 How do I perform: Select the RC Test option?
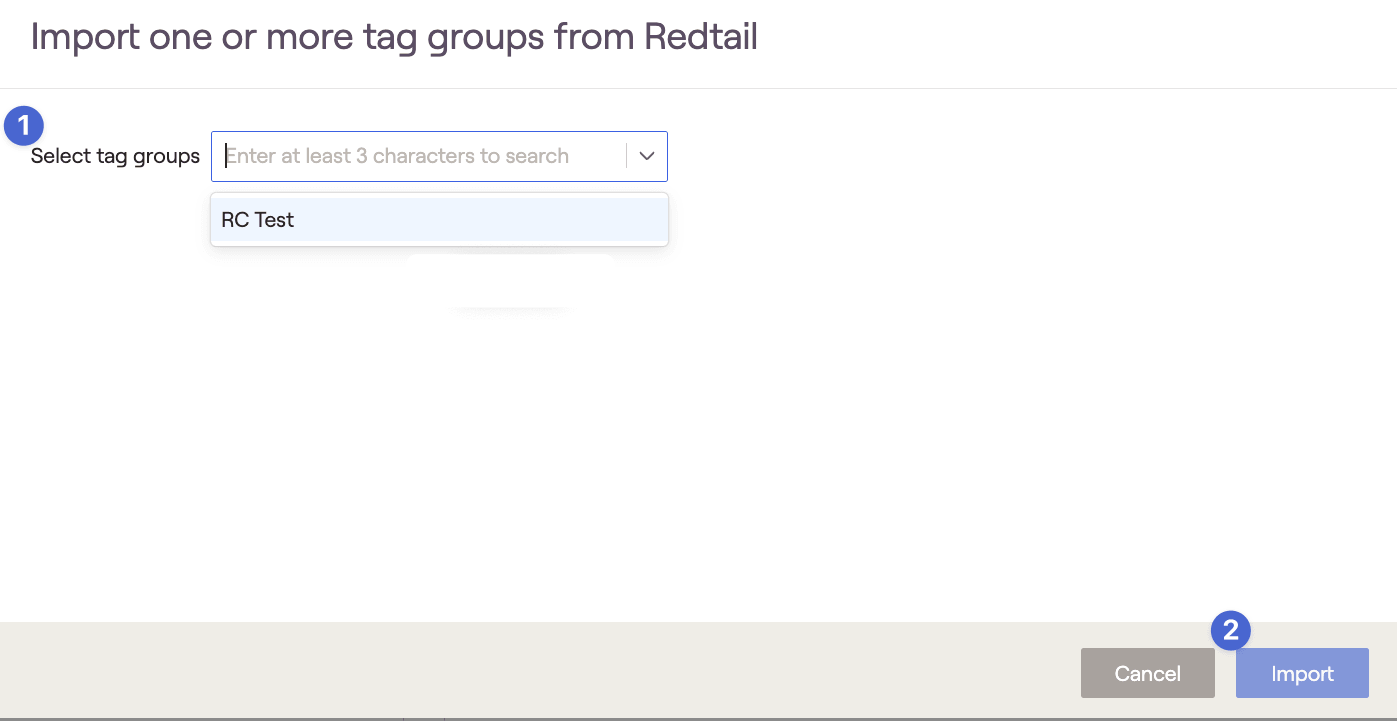pyautogui.click(x=439, y=220)
